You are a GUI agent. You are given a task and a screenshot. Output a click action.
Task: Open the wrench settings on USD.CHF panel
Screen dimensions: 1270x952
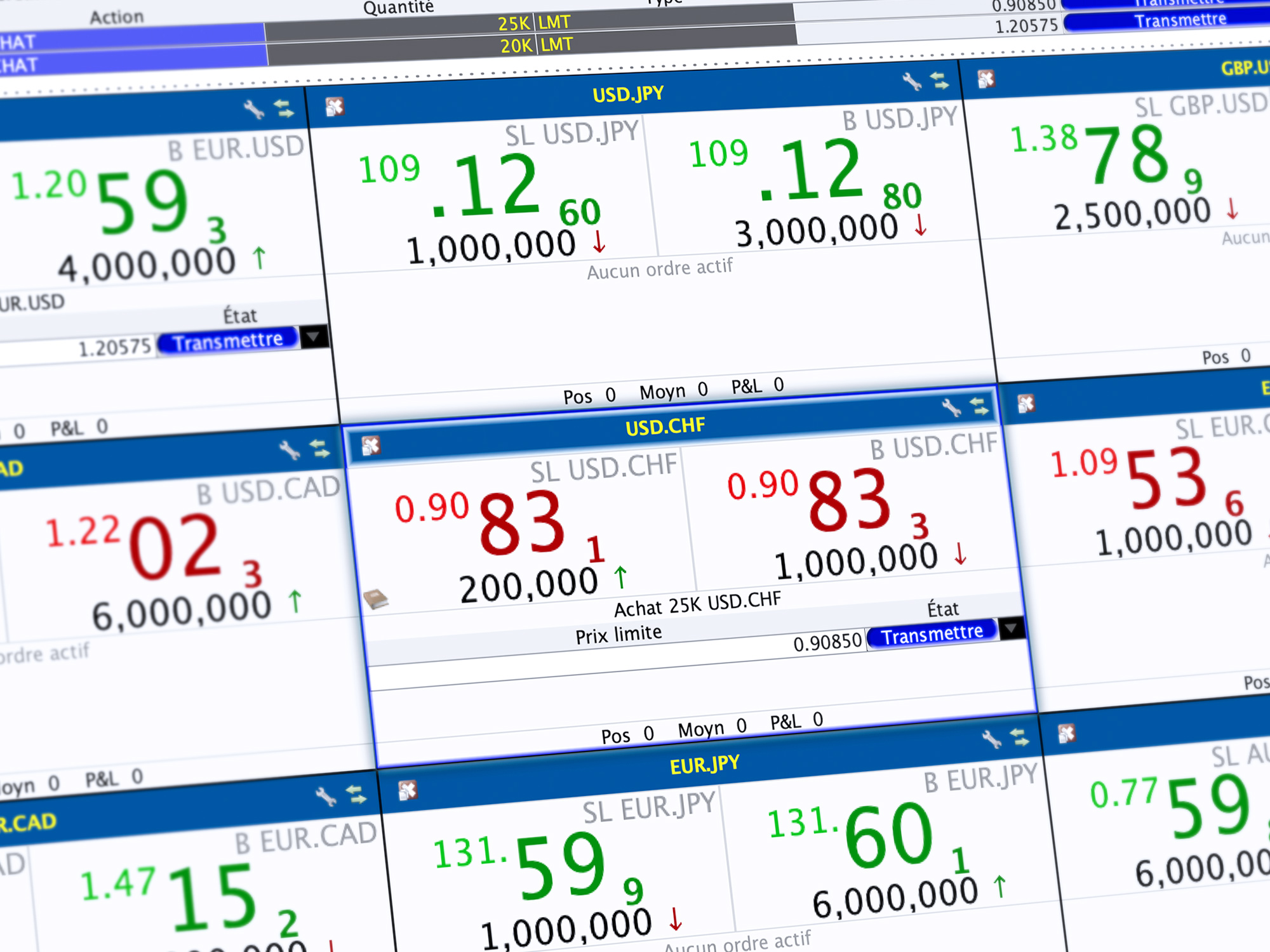pyautogui.click(x=951, y=408)
